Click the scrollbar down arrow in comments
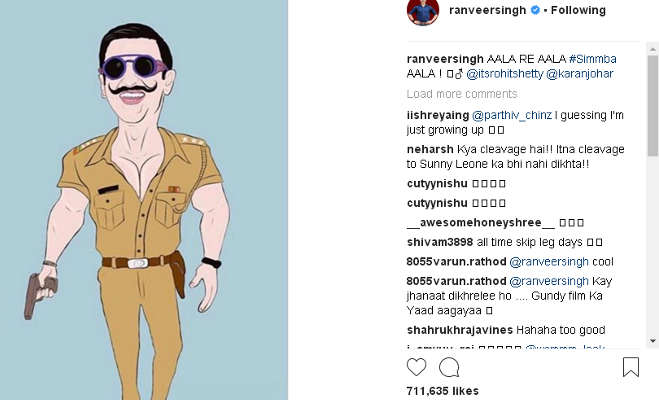The height and width of the screenshot is (400, 659). [x=653, y=342]
